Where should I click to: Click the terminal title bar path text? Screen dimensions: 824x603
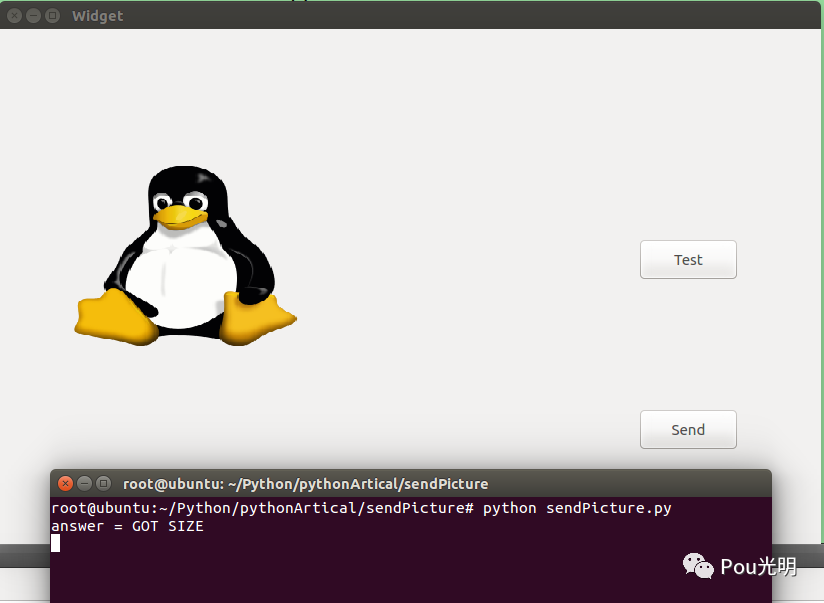click(305, 484)
